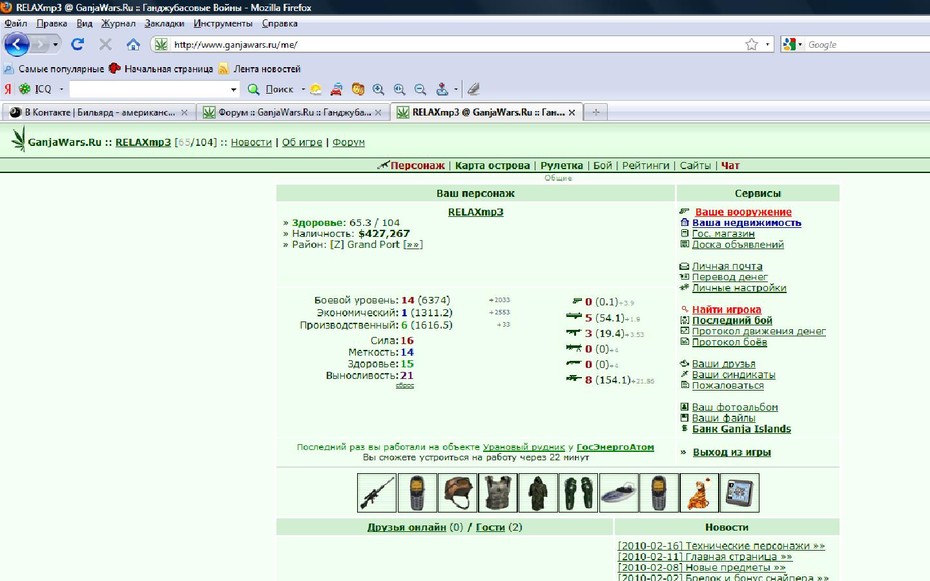Open the Файл menu
The height and width of the screenshot is (581, 930).
15,24
